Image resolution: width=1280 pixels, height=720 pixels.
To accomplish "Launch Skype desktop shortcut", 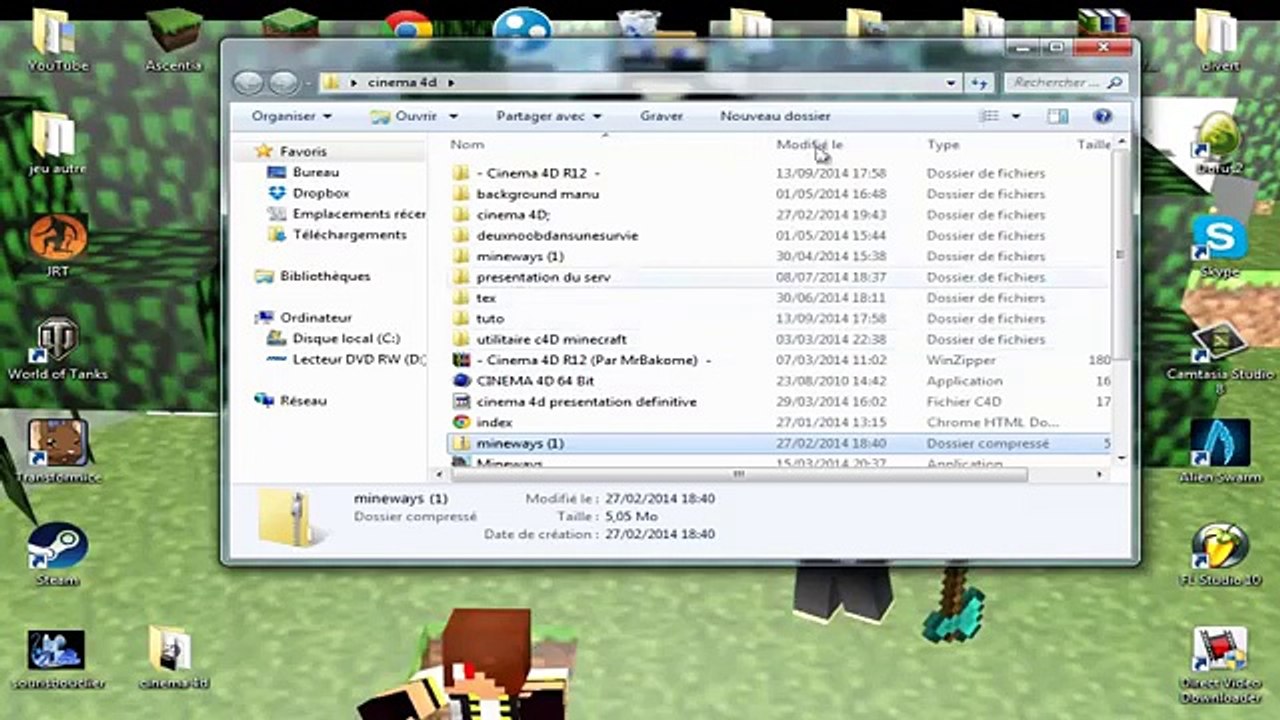I will coord(1219,247).
